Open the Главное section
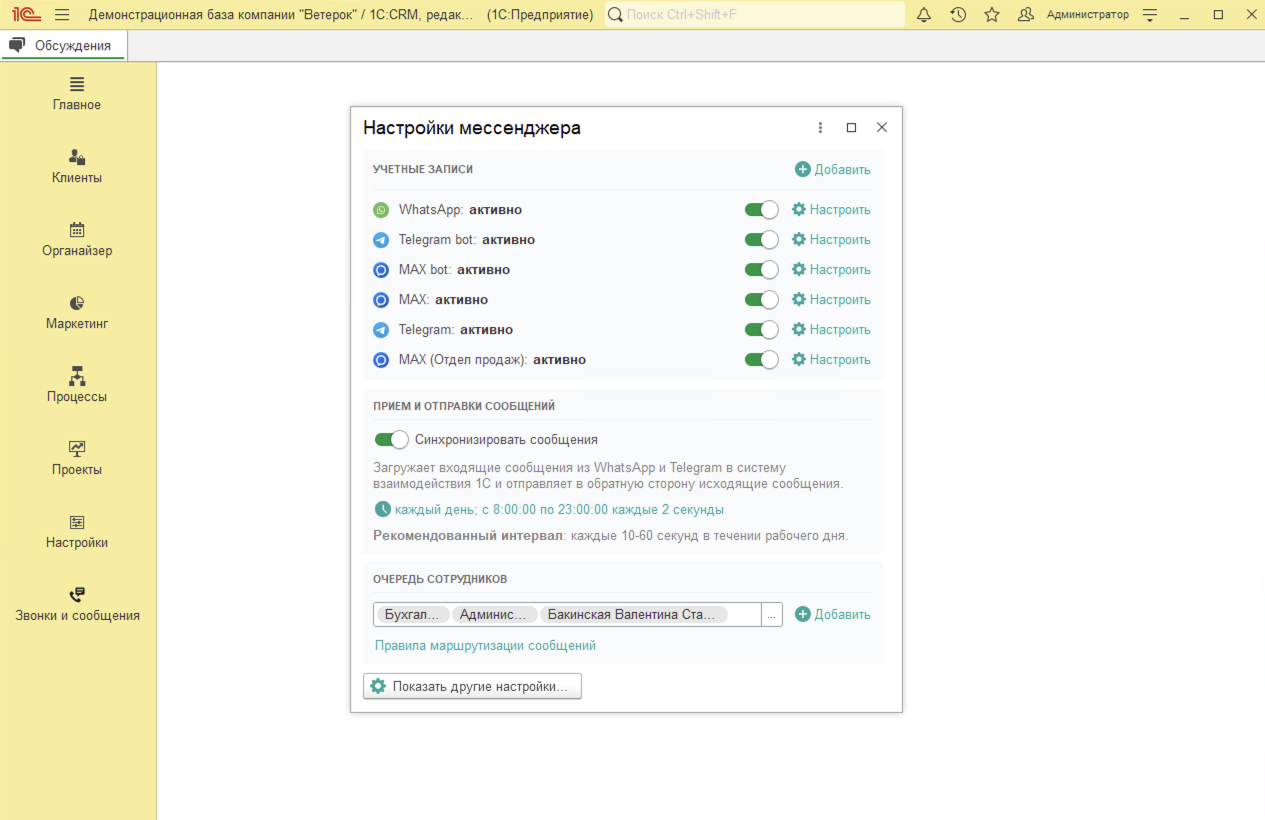Viewport: 1265px width, 820px height. [x=77, y=93]
